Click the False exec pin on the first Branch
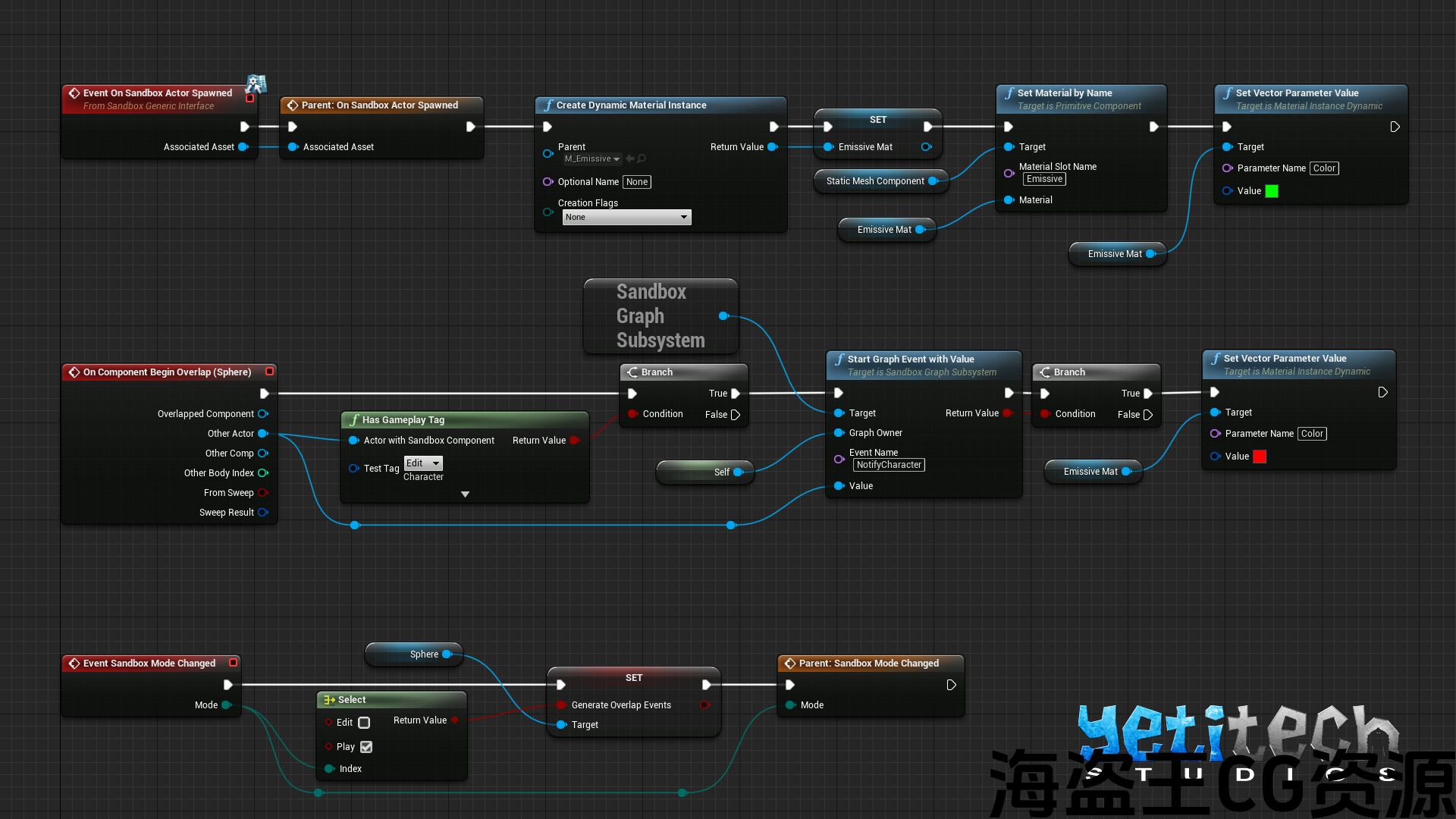This screenshot has height=819, width=1456. (735, 415)
